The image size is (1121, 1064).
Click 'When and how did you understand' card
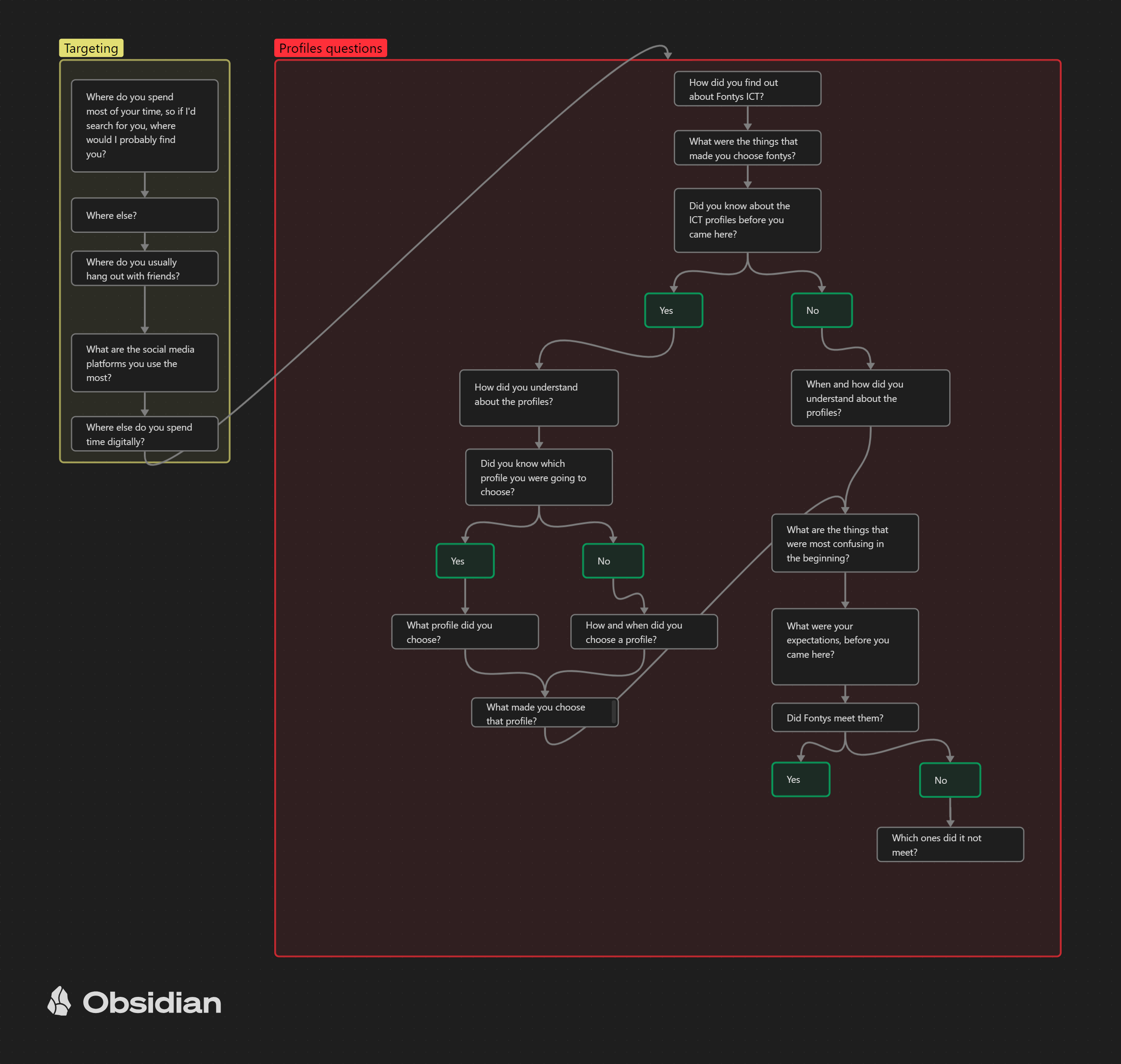pyautogui.click(x=870, y=398)
